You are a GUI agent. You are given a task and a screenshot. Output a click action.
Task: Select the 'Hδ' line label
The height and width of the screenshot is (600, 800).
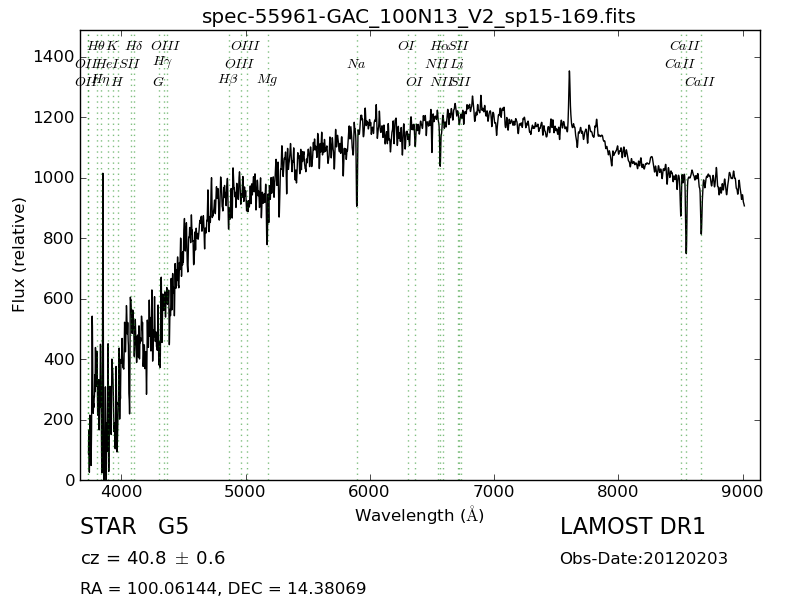coord(134,46)
